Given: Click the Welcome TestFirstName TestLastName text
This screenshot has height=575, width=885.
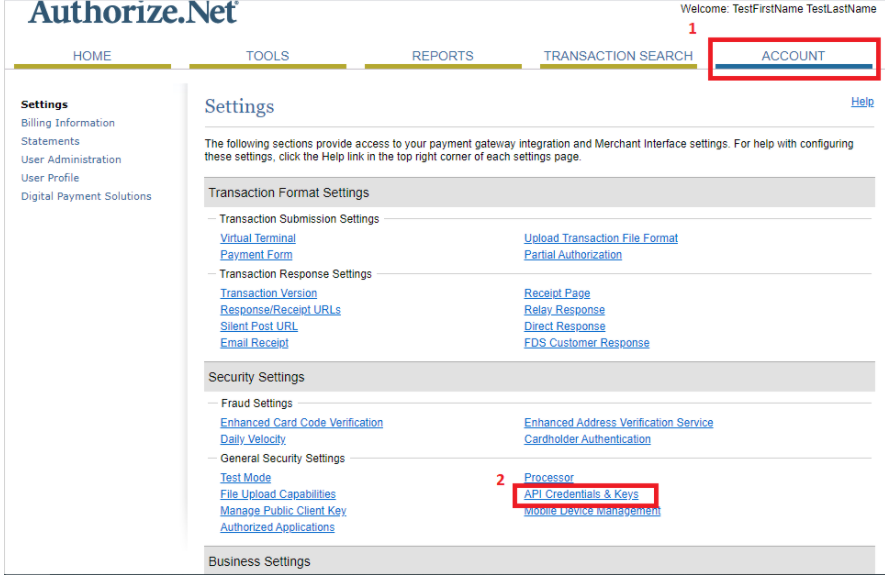Looking at the screenshot, I should pyautogui.click(x=778, y=8).
